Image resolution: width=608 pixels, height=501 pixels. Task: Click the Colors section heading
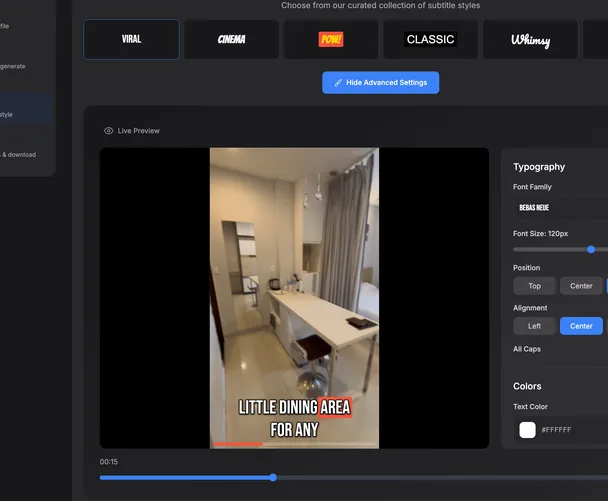click(x=527, y=386)
